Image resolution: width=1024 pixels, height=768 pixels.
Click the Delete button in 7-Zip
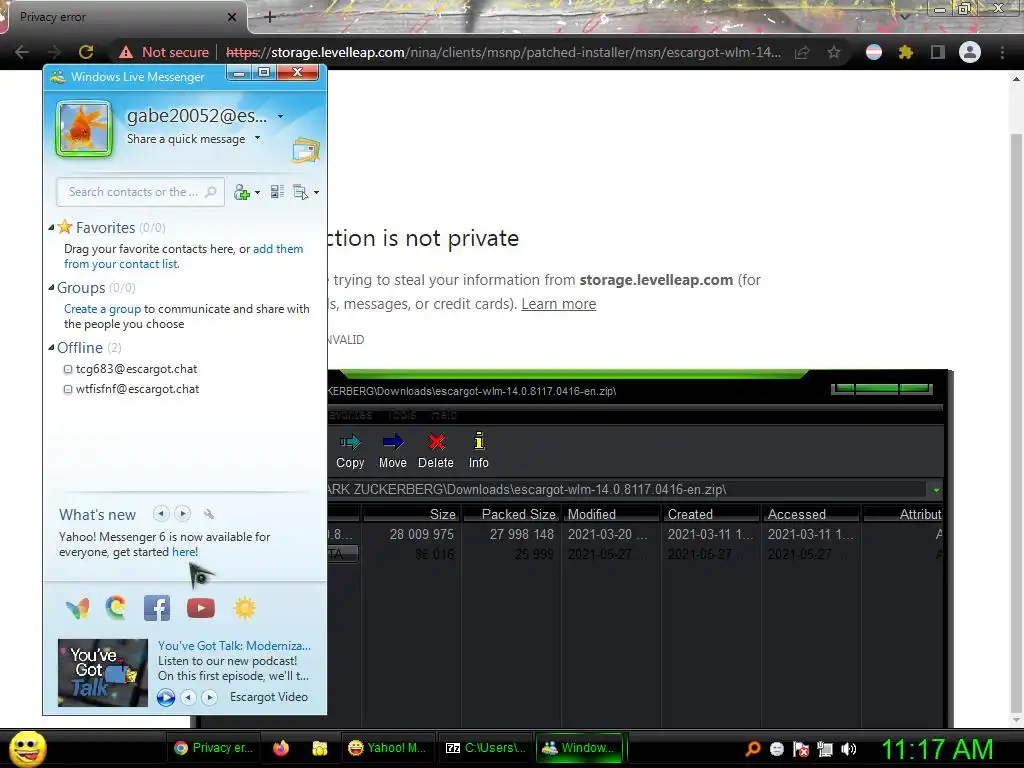(x=436, y=451)
